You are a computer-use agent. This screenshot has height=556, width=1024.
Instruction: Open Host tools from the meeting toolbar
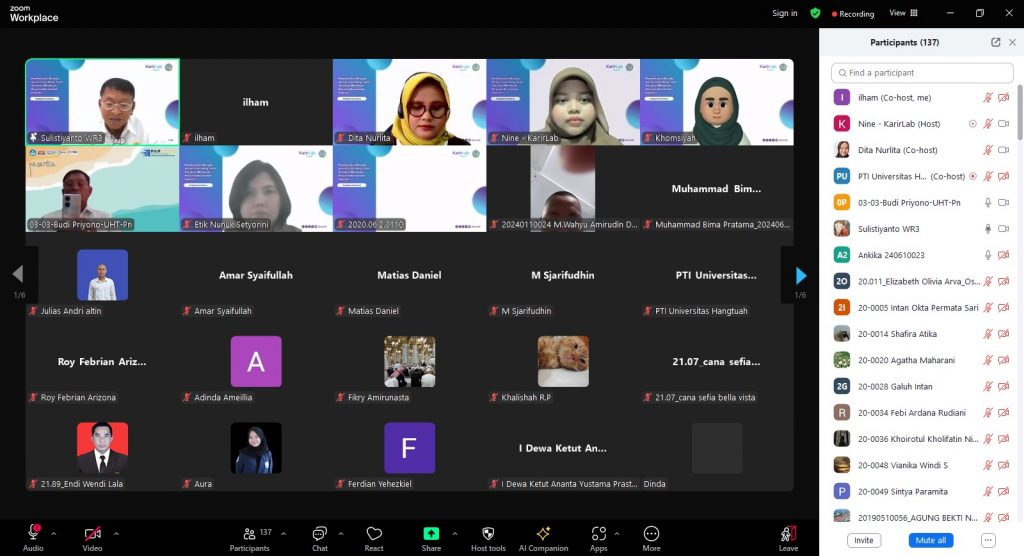[488, 538]
